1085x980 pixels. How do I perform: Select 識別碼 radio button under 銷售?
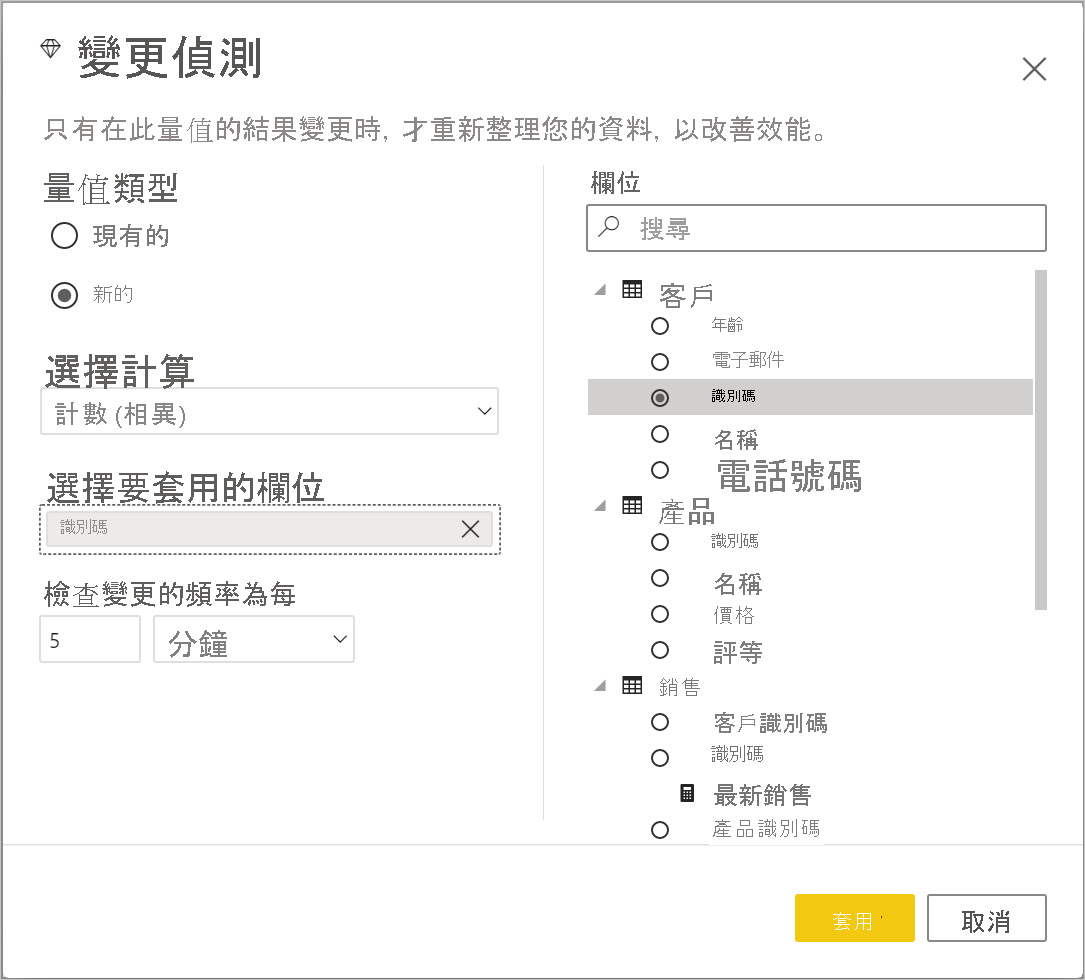point(660,758)
